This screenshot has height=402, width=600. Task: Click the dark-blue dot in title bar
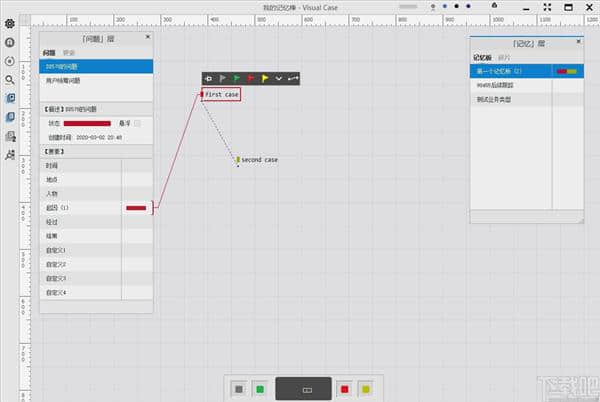coord(468,6)
